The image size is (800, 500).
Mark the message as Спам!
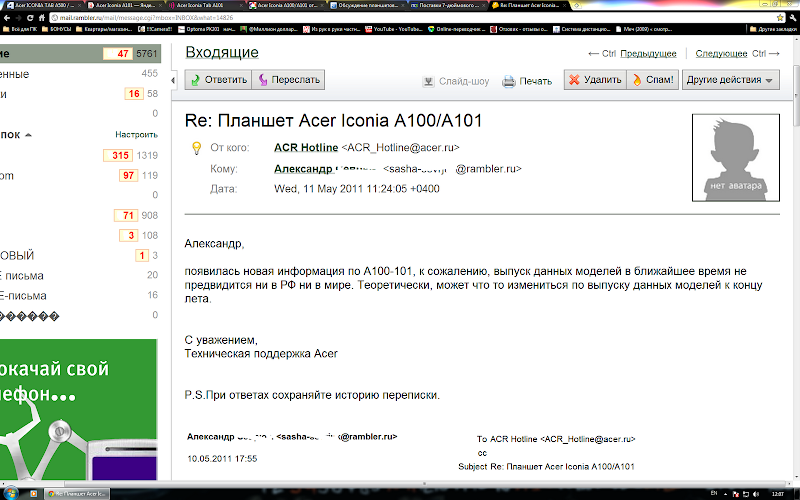pyautogui.click(x=653, y=80)
